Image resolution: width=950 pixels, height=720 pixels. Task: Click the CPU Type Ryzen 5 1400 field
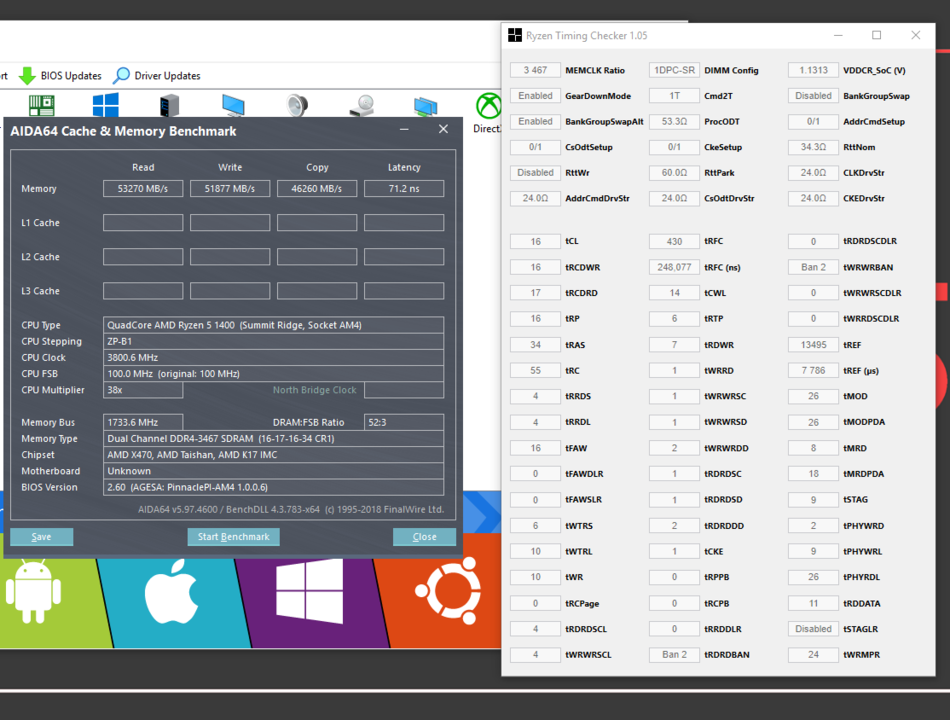[x=273, y=325]
